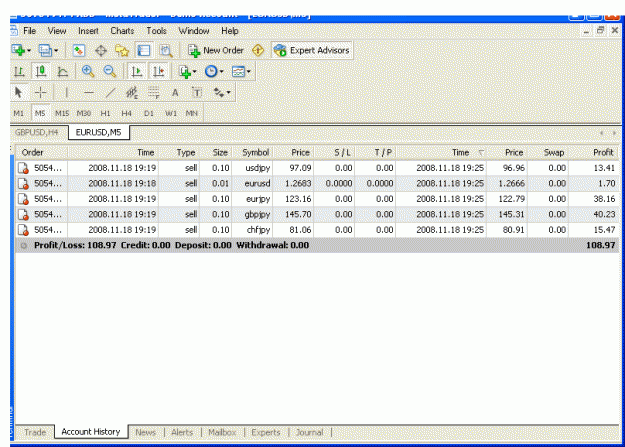The image size is (625, 447).
Task: Open the Insert menu
Action: (88, 31)
